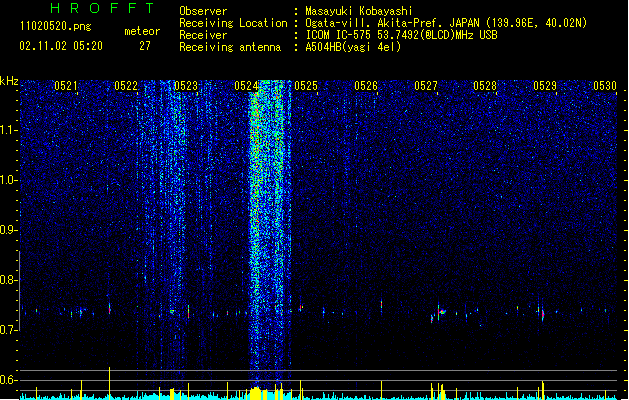Click the red echo blip near 0529
This screenshot has width=629, height=400.
(x=543, y=314)
